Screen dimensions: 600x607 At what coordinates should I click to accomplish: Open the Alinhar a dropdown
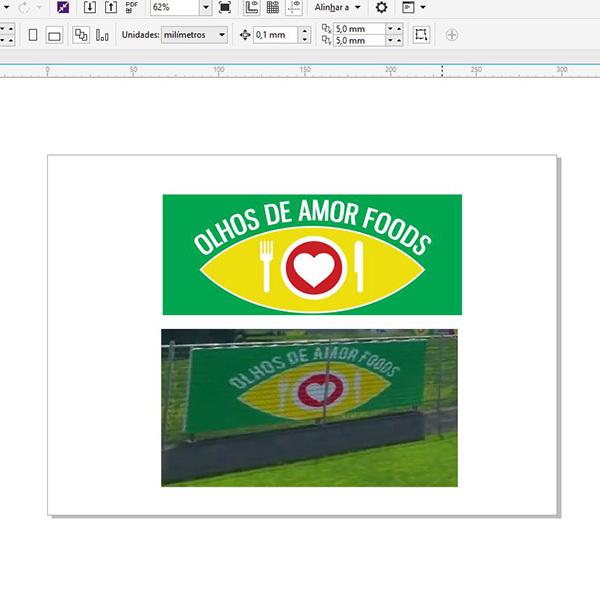click(x=337, y=7)
